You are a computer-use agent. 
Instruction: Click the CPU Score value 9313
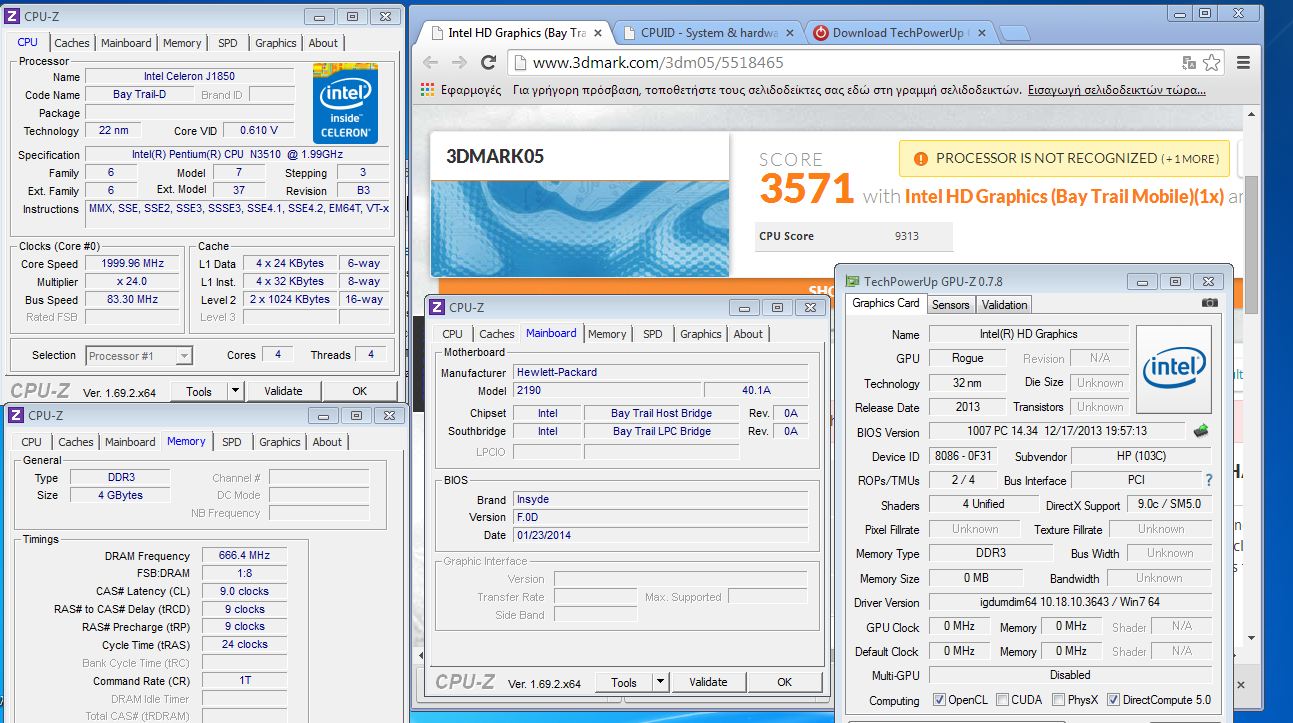pos(907,236)
